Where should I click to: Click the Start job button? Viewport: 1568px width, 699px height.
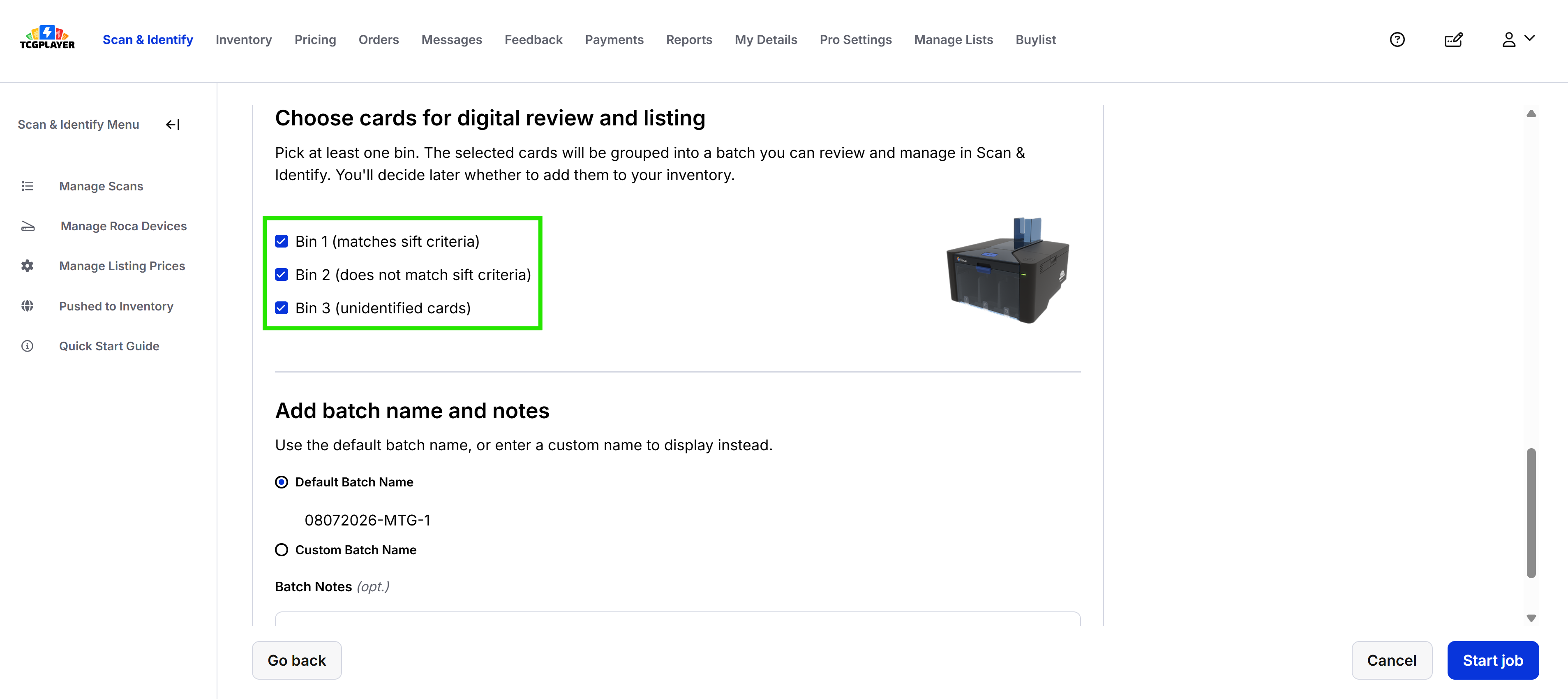click(1492, 660)
